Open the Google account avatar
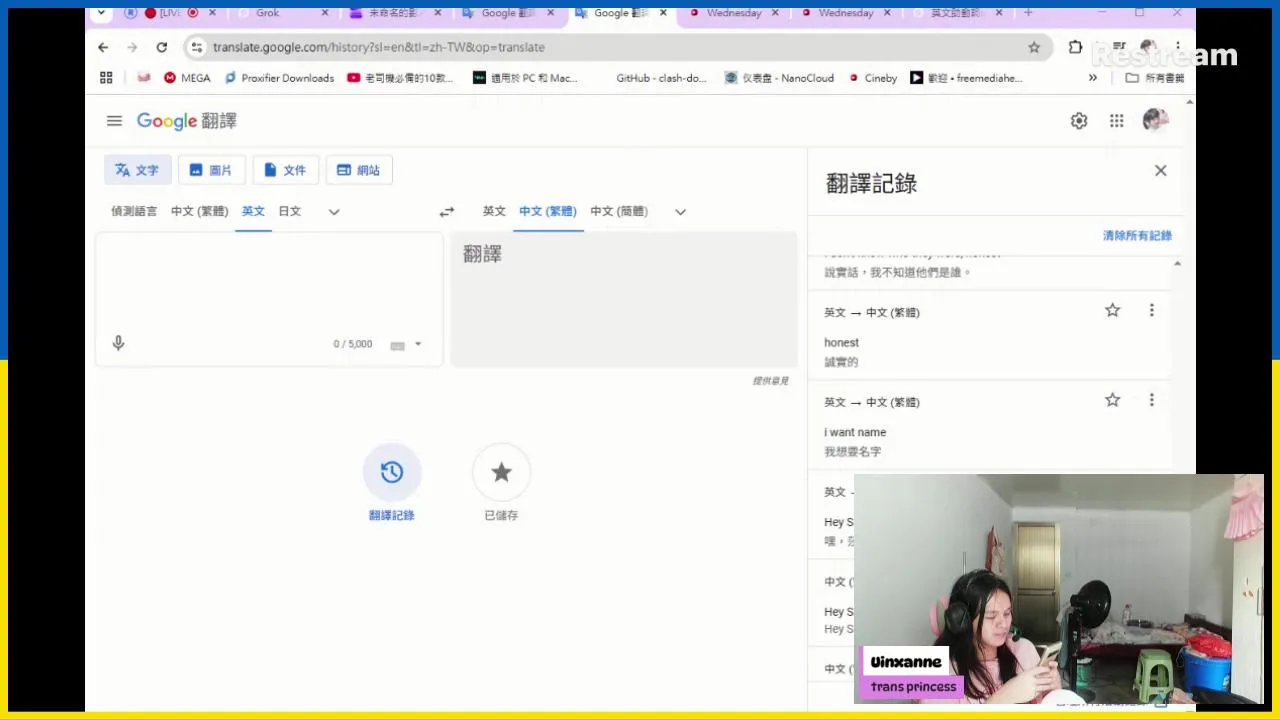Screen dimensions: 1280x720 click(x=1156, y=121)
